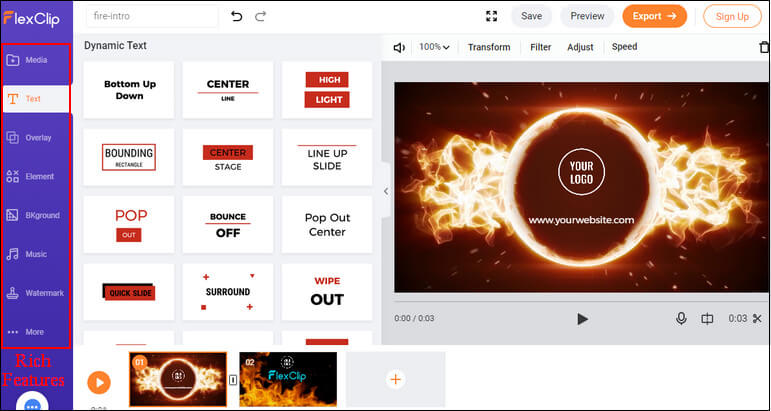Open the Filter tool

click(x=540, y=47)
